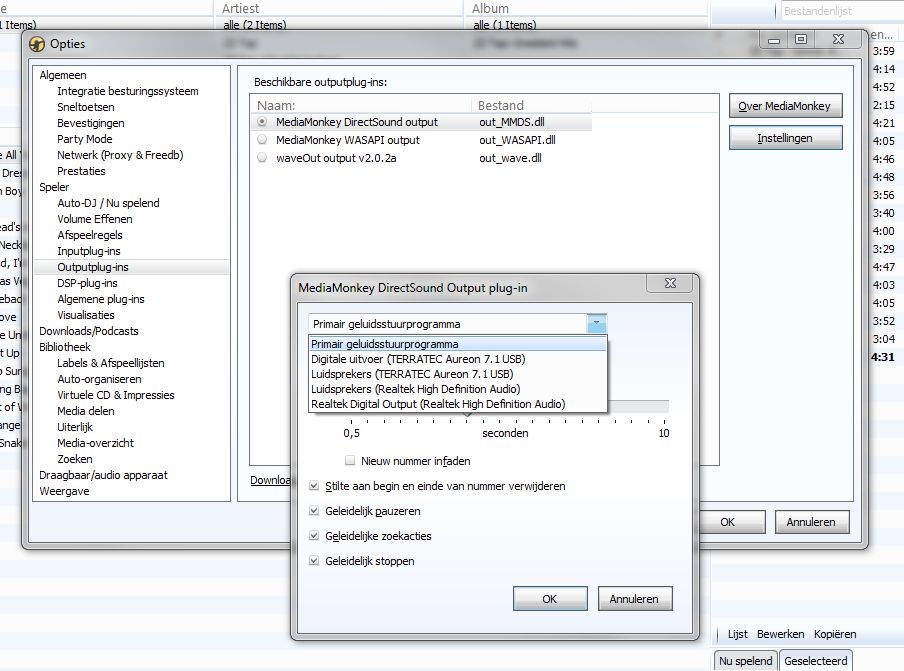Screen dimensions: 904x671
Task: Open Bewerken menu in main window
Action: click(780, 634)
